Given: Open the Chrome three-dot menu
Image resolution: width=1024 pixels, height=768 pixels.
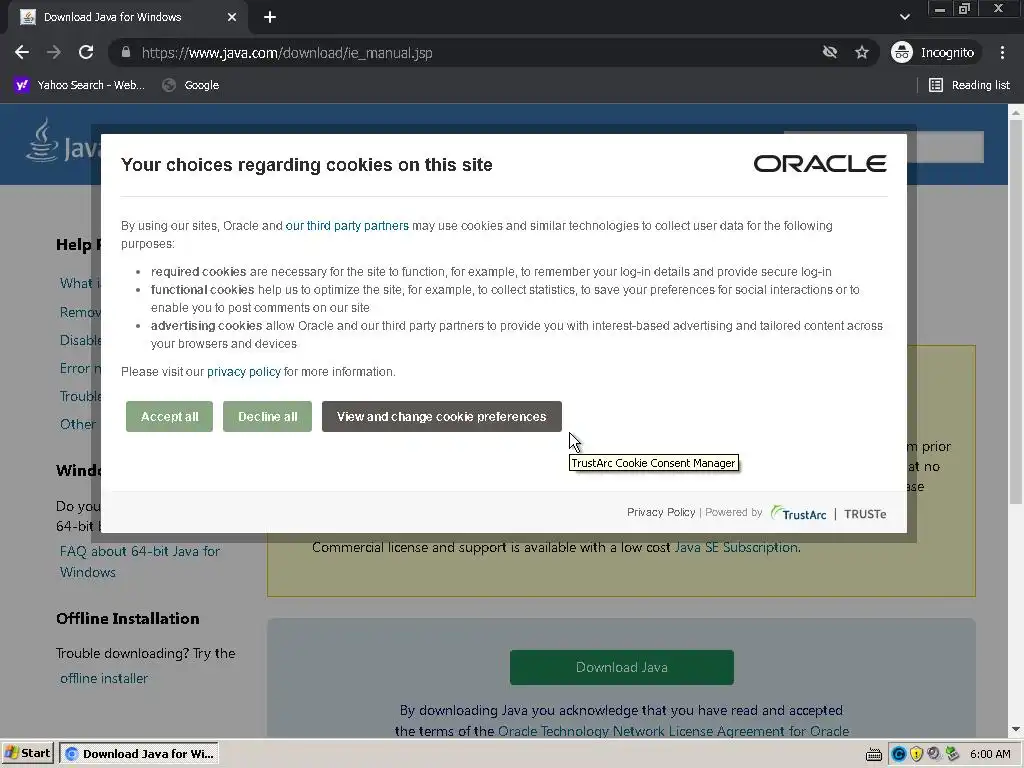Looking at the screenshot, I should [x=1002, y=52].
